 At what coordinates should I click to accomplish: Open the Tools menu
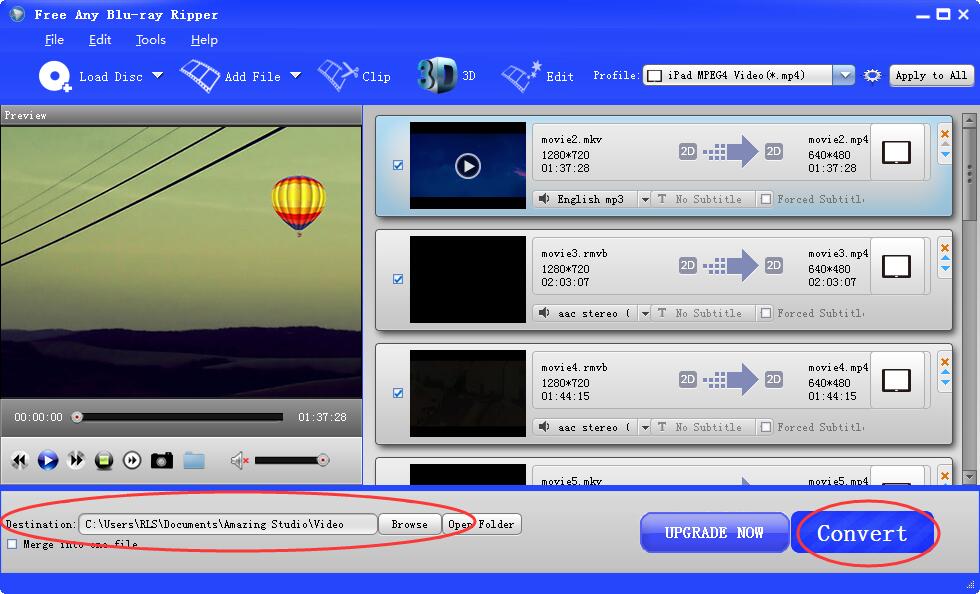[x=151, y=40]
